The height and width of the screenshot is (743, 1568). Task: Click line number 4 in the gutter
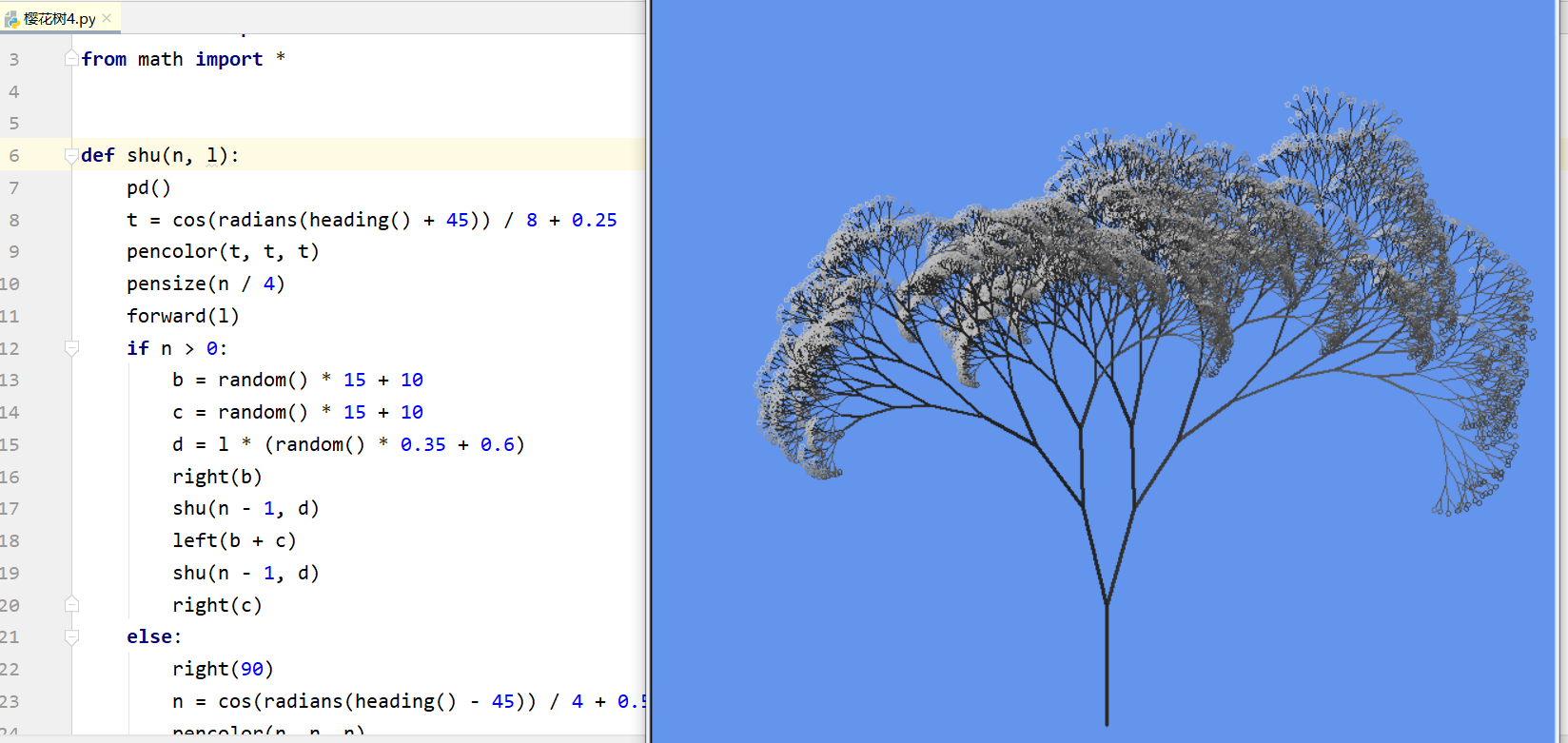point(13,91)
